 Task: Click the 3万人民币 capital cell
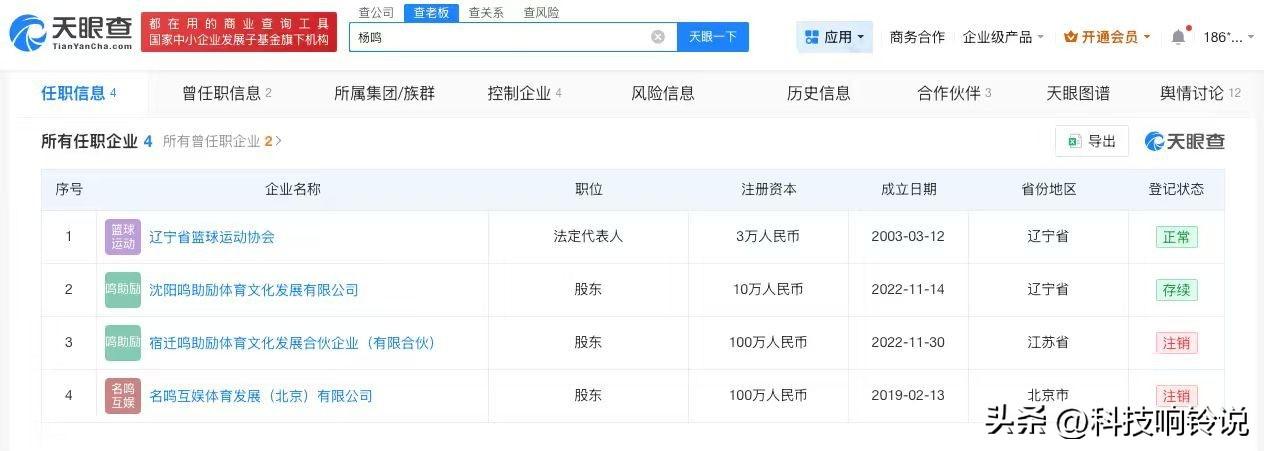(768, 237)
